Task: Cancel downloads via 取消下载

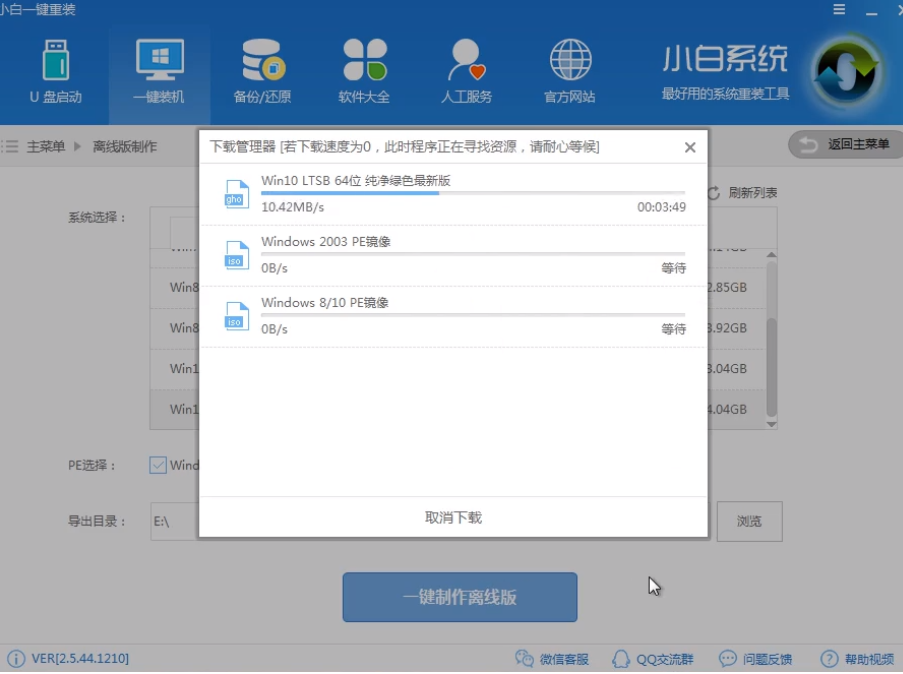Action: click(453, 518)
